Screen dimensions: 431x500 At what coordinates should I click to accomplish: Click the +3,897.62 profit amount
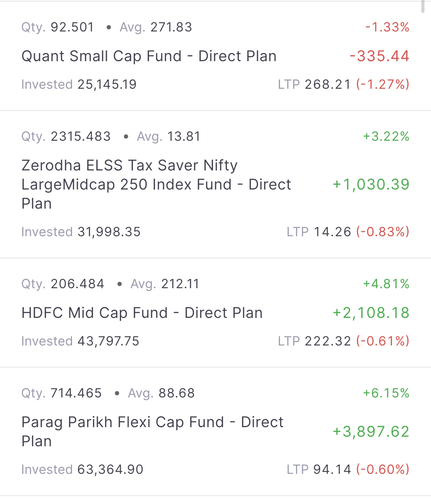371,432
